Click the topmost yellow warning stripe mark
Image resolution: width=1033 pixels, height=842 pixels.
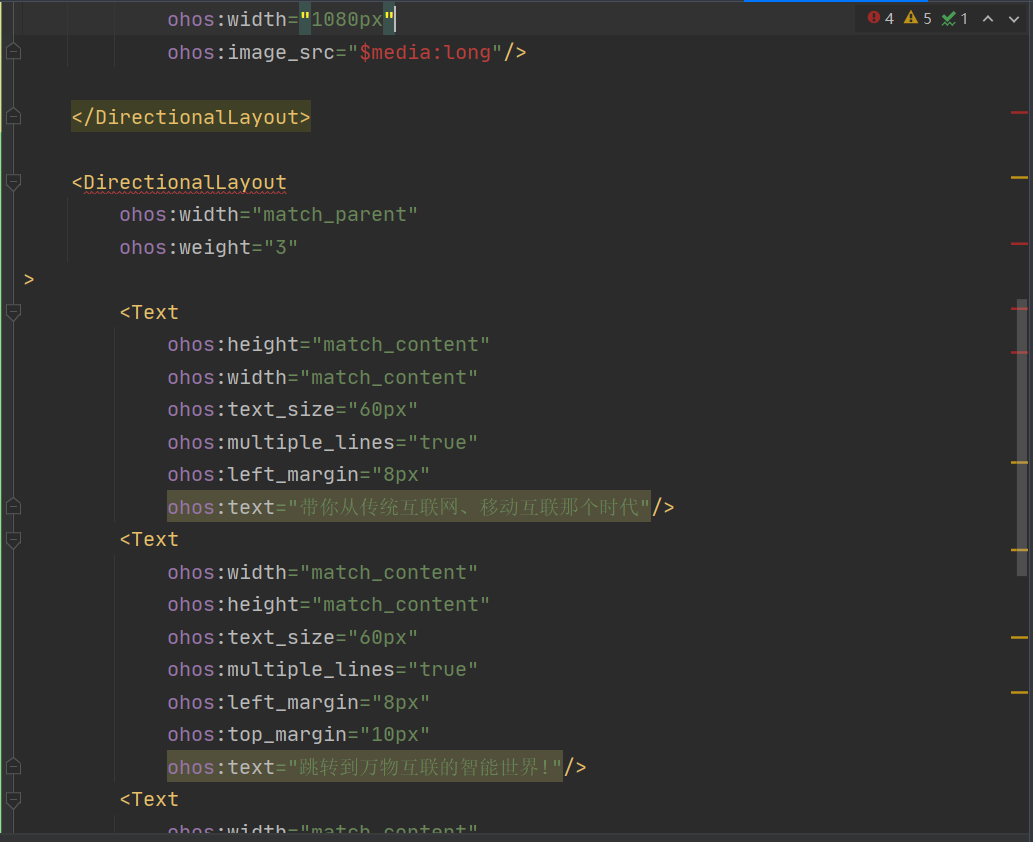(1019, 177)
